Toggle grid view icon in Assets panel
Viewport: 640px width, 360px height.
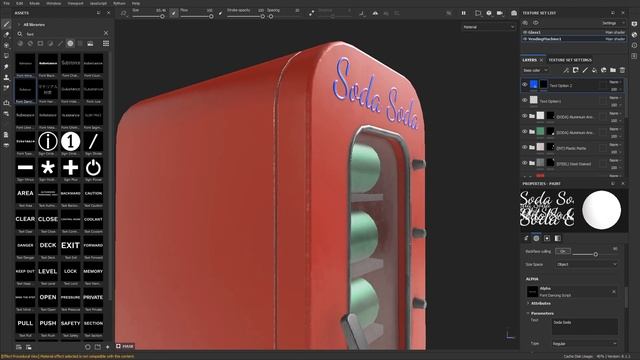(106, 43)
